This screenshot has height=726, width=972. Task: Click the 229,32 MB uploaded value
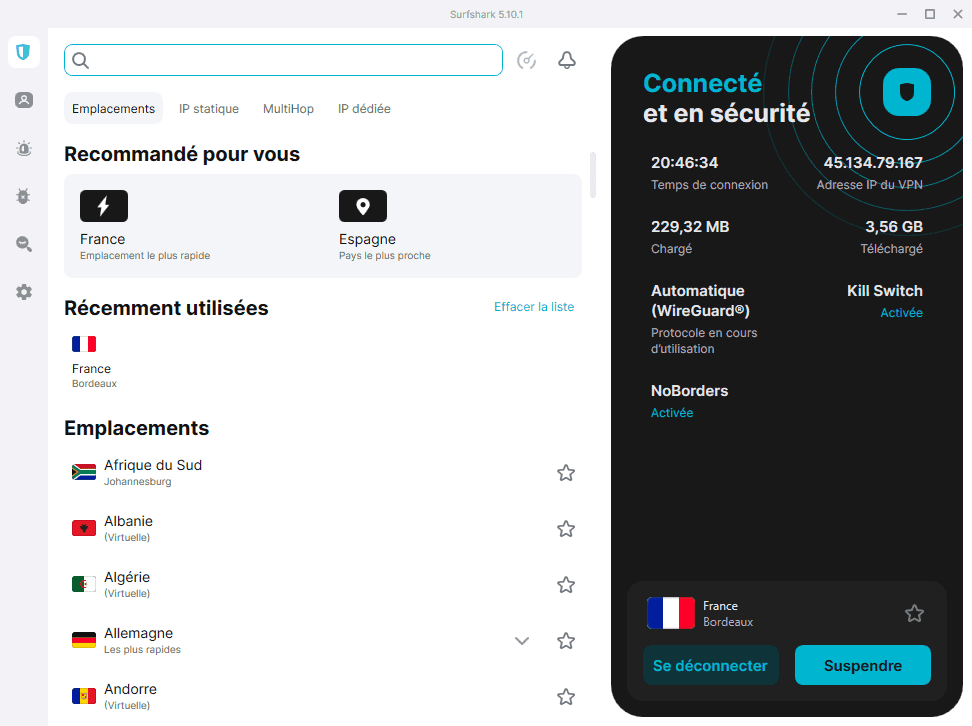[x=690, y=227]
